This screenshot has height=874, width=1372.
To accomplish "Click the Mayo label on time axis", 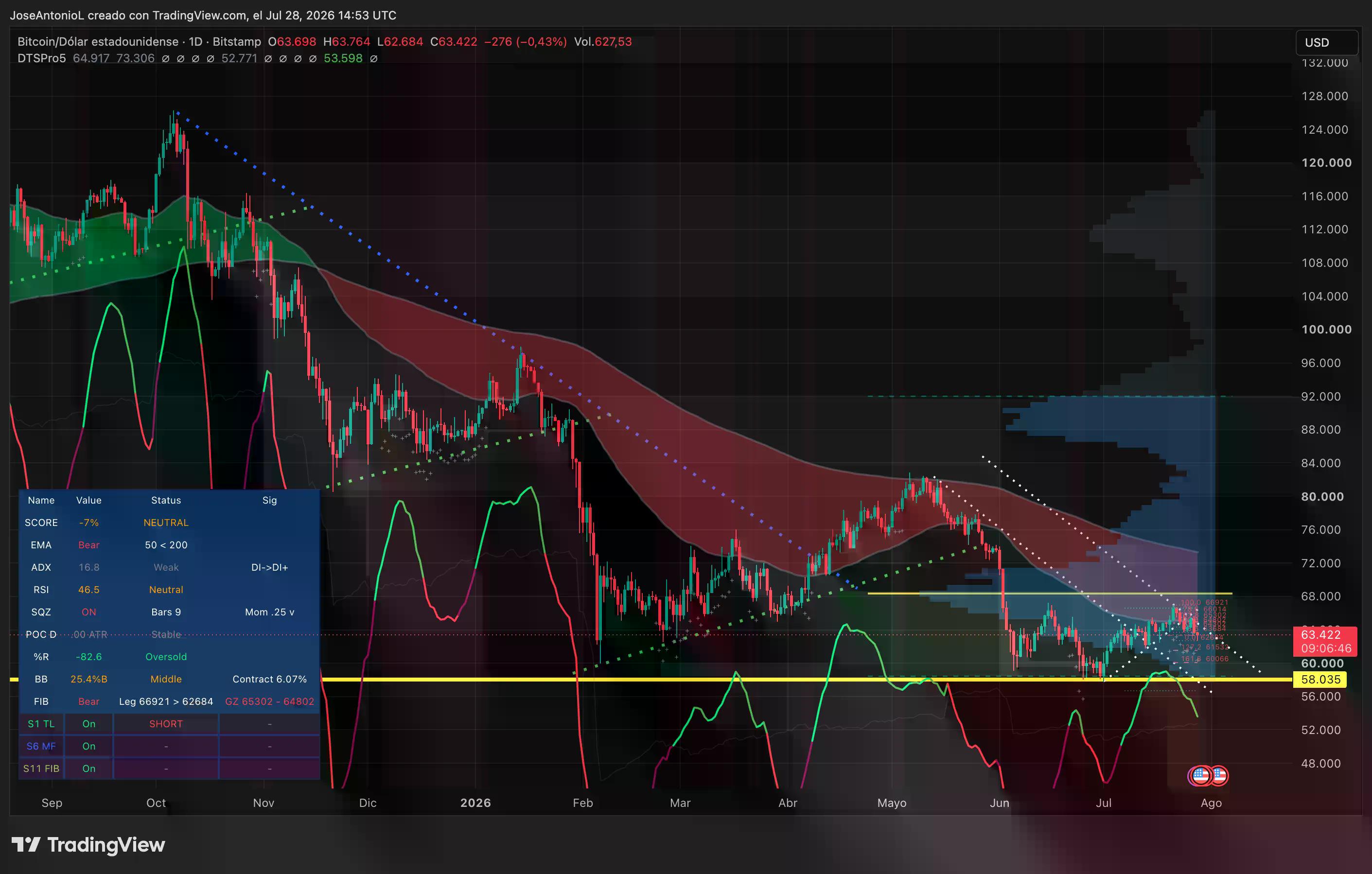I will coord(892,803).
